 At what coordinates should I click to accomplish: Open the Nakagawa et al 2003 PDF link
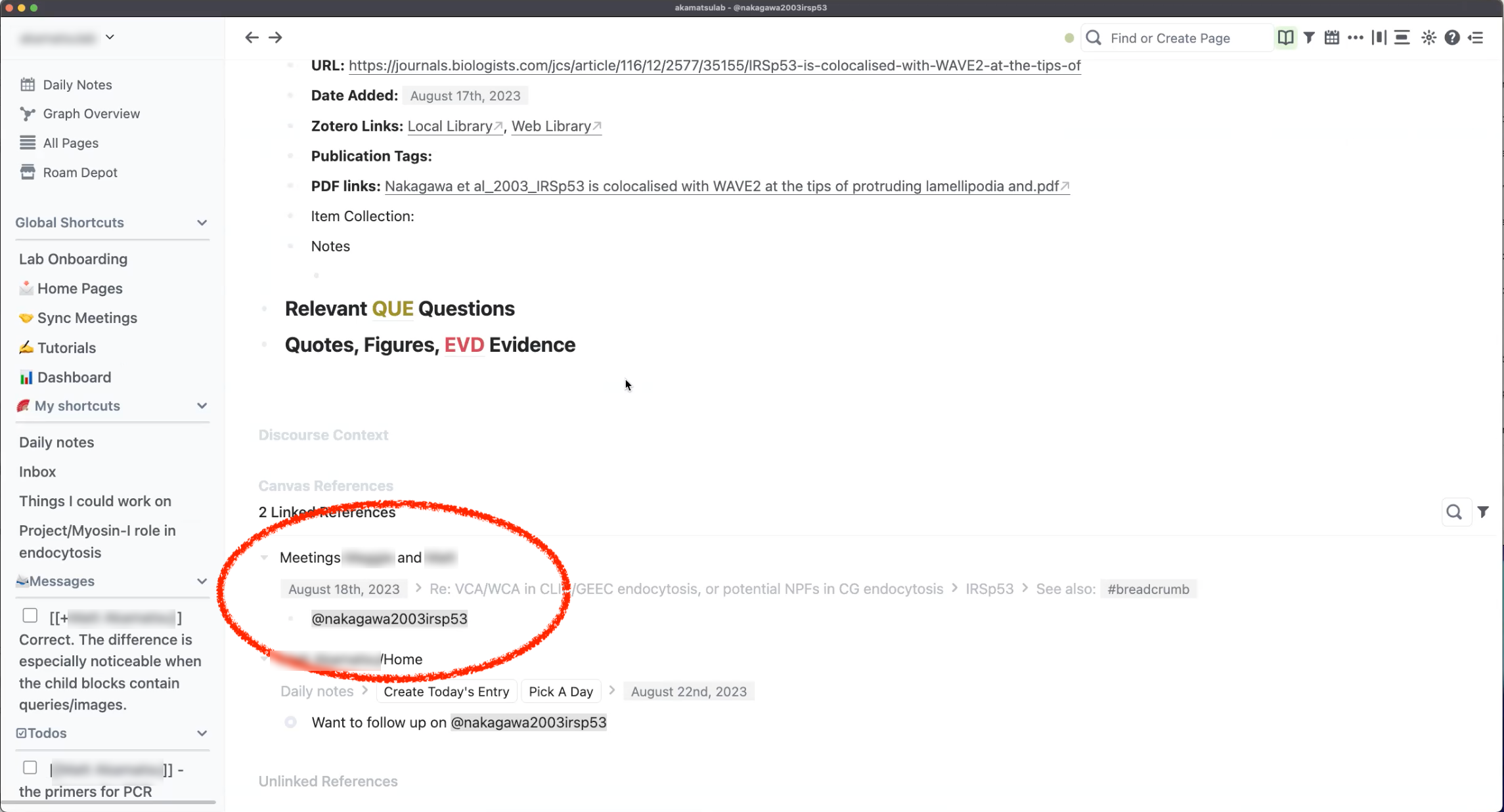point(727,186)
